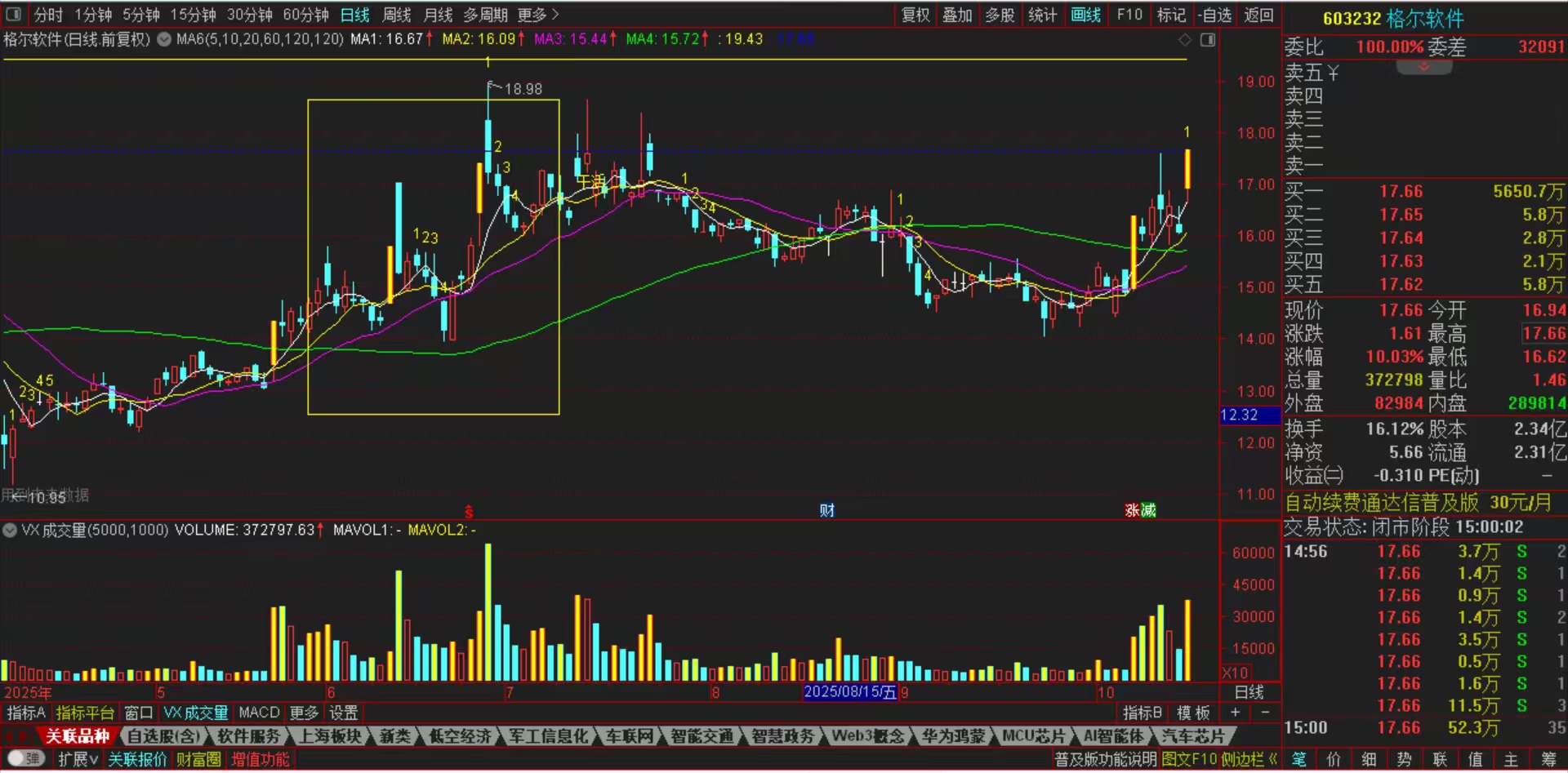Click the 财 marker below the chart
Image resolution: width=1568 pixels, height=773 pixels.
(827, 511)
